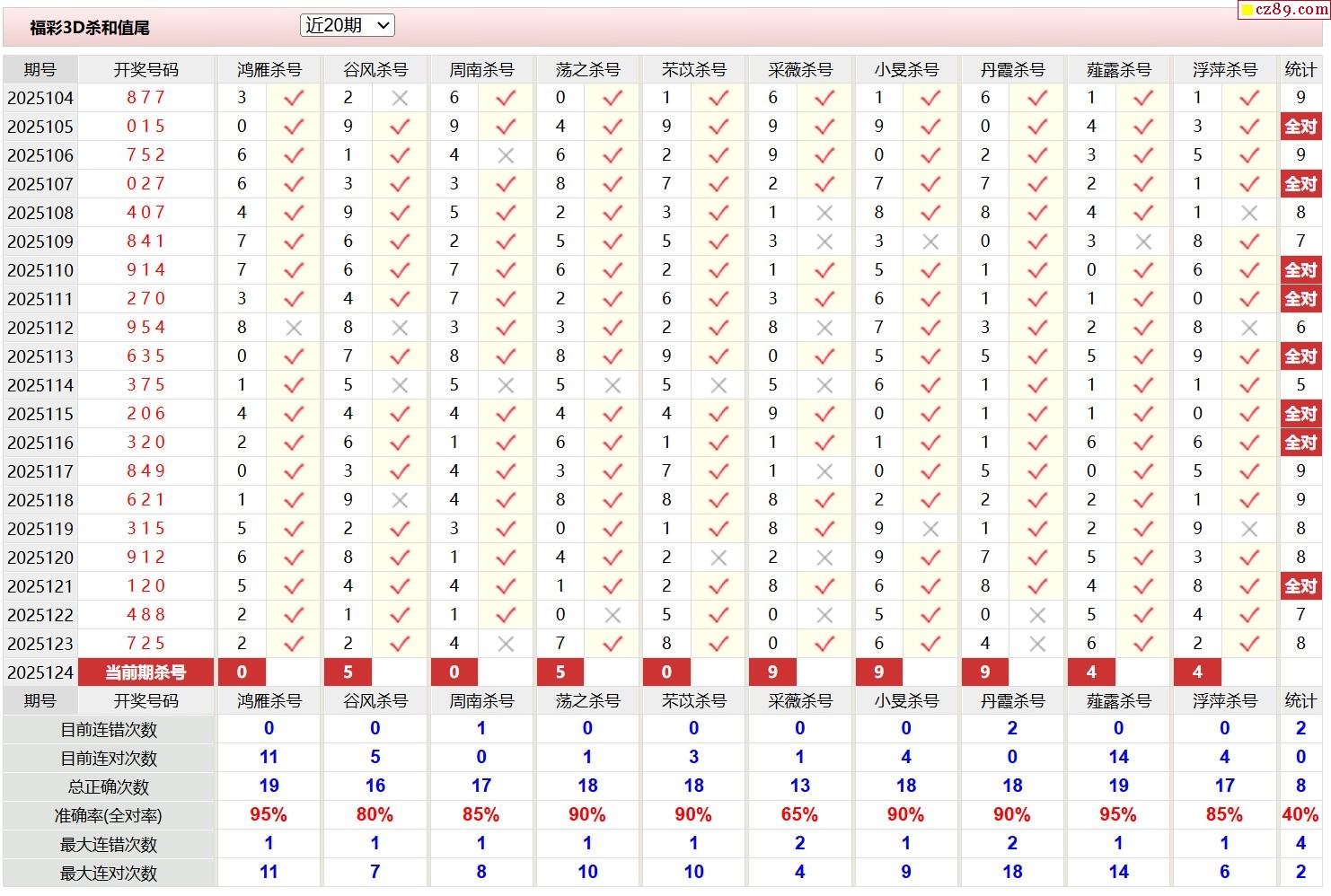Select the period number 2025104
This screenshot has width=1331, height=896.
coord(40,98)
